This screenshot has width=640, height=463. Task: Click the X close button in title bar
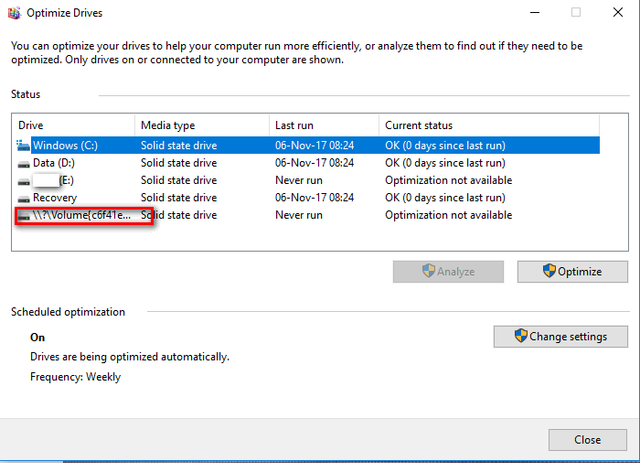pos(618,13)
